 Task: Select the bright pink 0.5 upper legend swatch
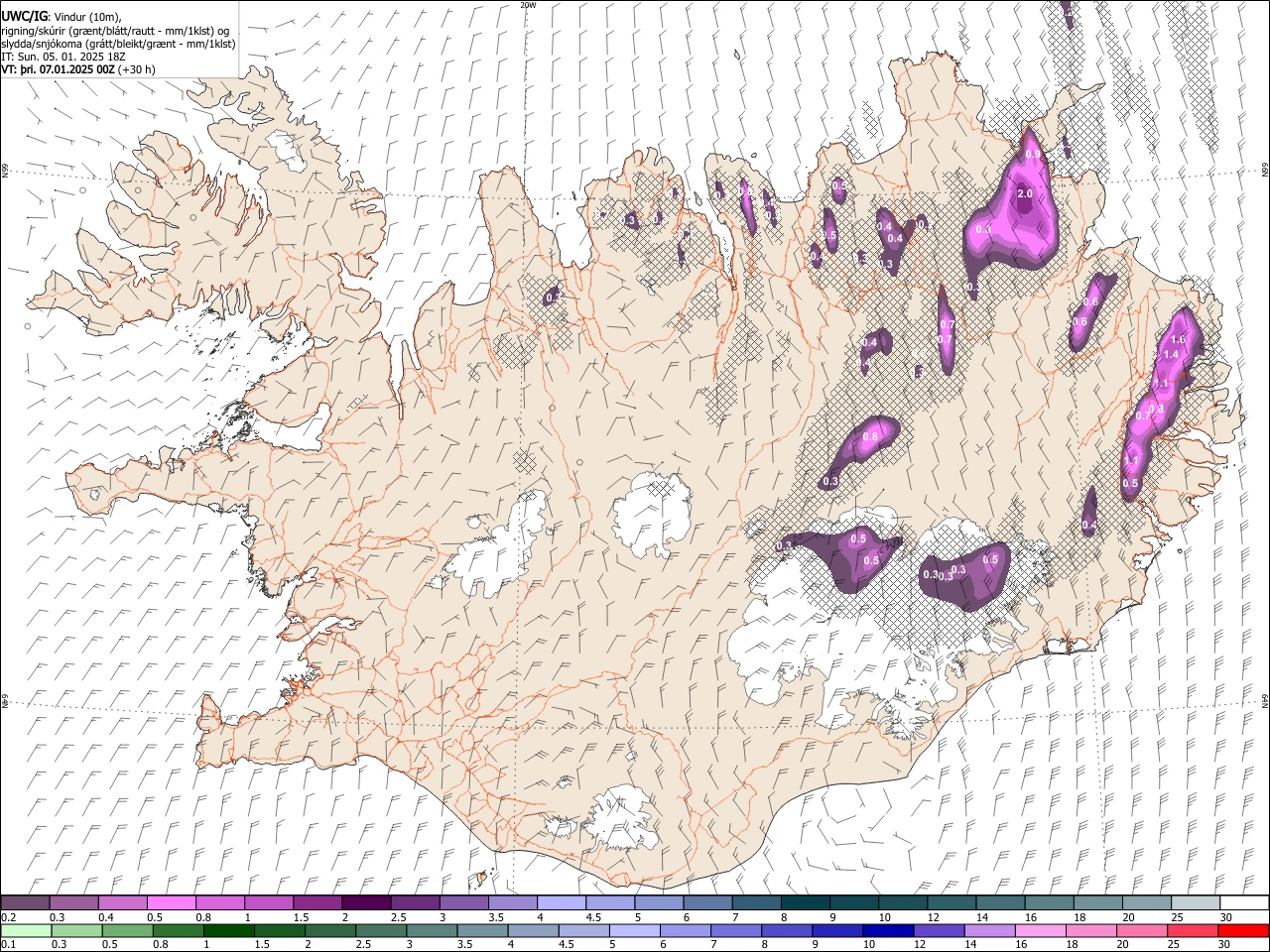point(171,902)
